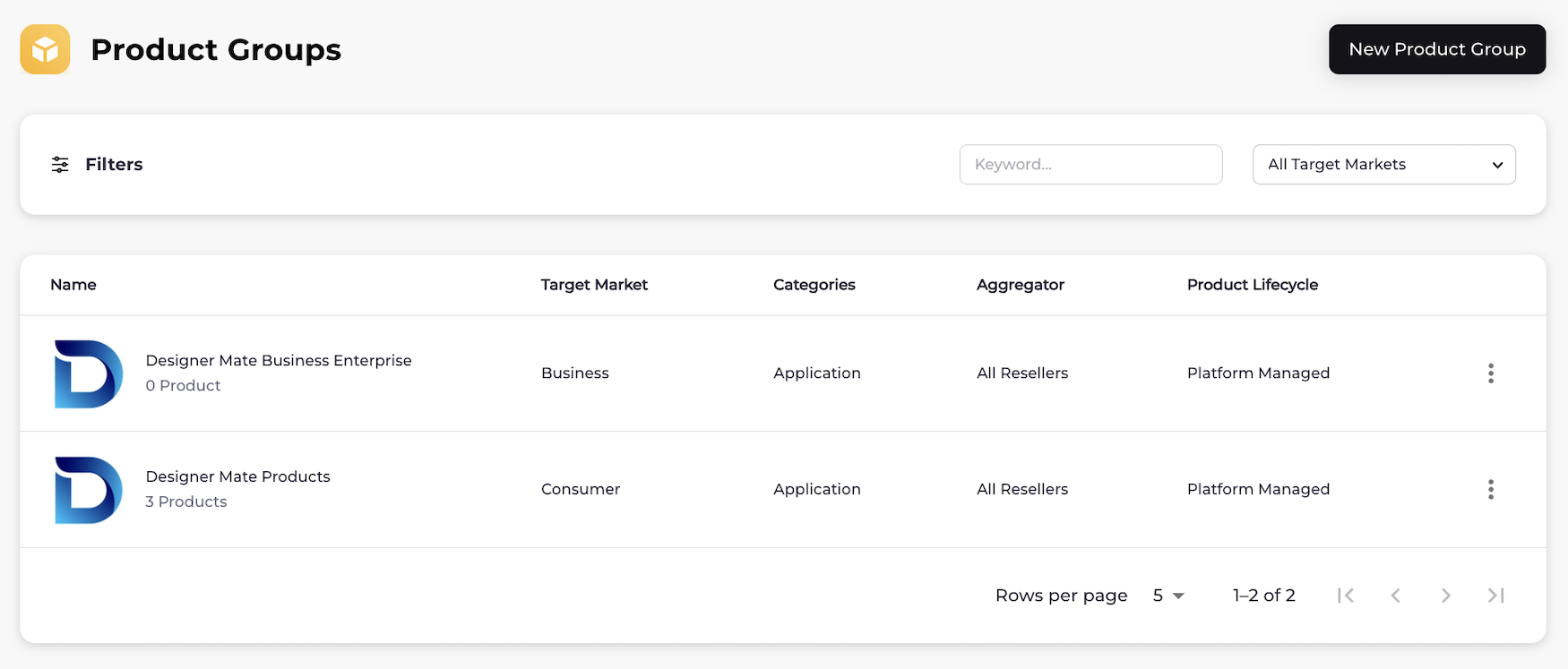Click 'All Resellers' in Designer Mate Products row
The image size is (1568, 669).
pyautogui.click(x=1022, y=490)
